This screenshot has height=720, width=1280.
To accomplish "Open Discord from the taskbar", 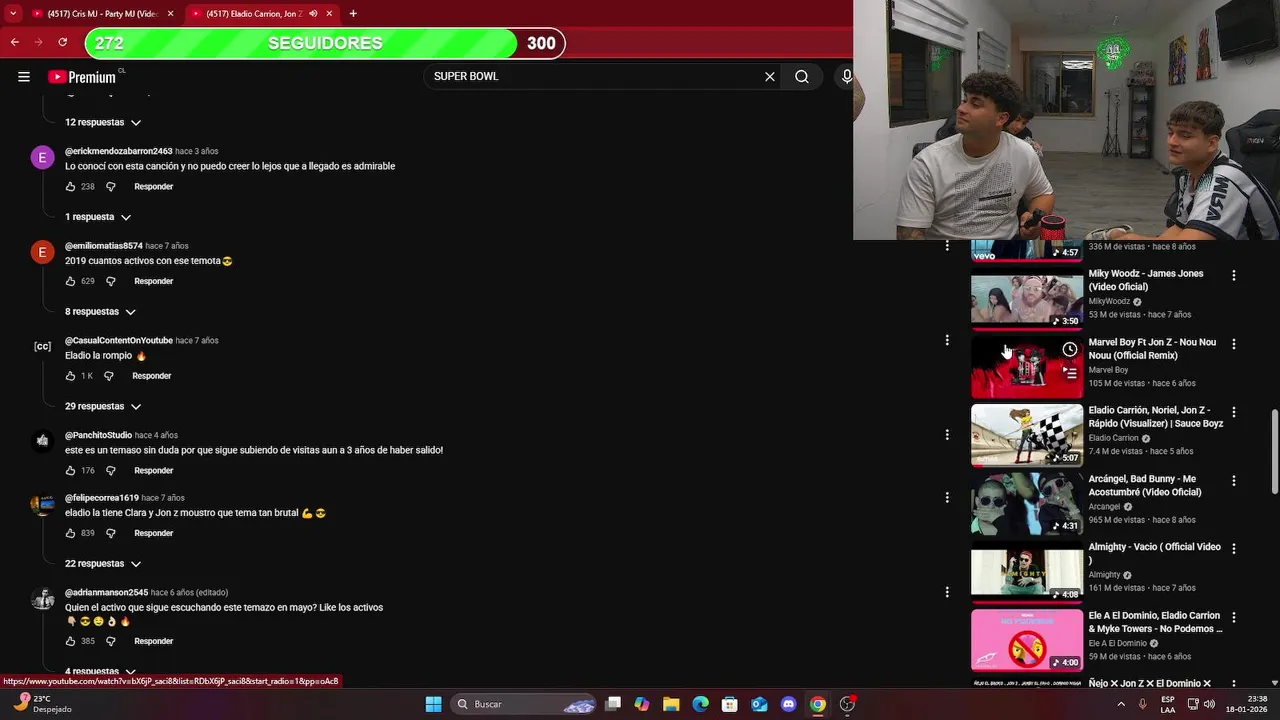I will [x=789, y=704].
